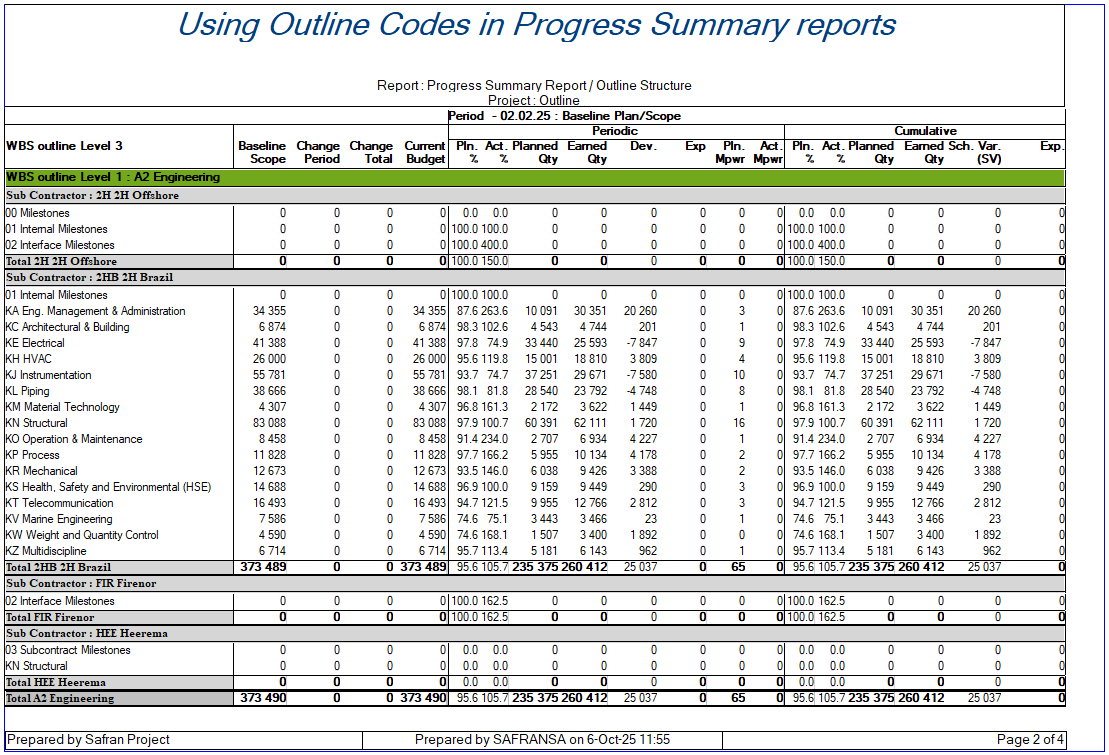This screenshot has height=755, width=1109.
Task: Click the 'Sub Contractor : 2H 2H Offshore' group header
Action: pyautogui.click(x=93, y=195)
